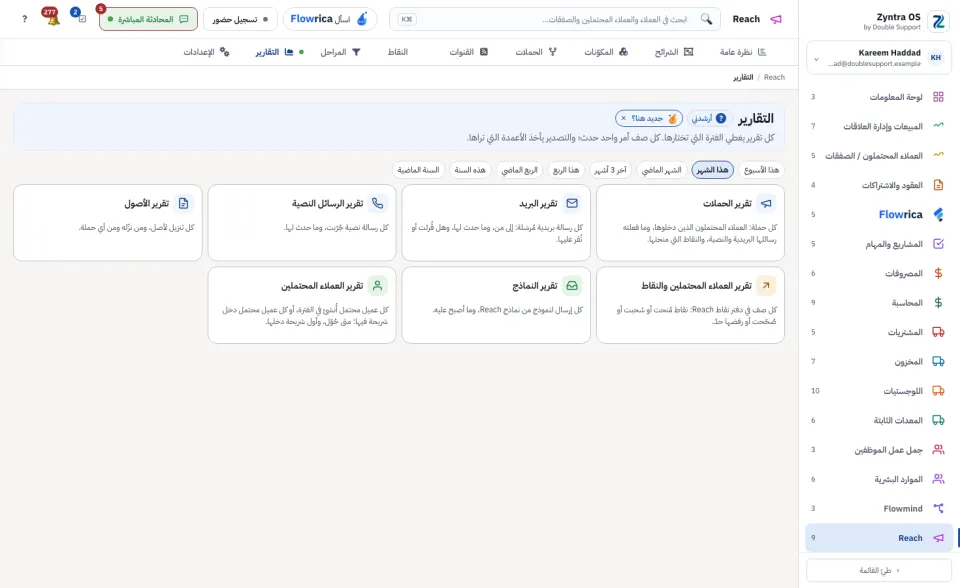Screen dimensions: 960x588
Task: Click the Reach breadcrumb link
Action: click(774, 77)
